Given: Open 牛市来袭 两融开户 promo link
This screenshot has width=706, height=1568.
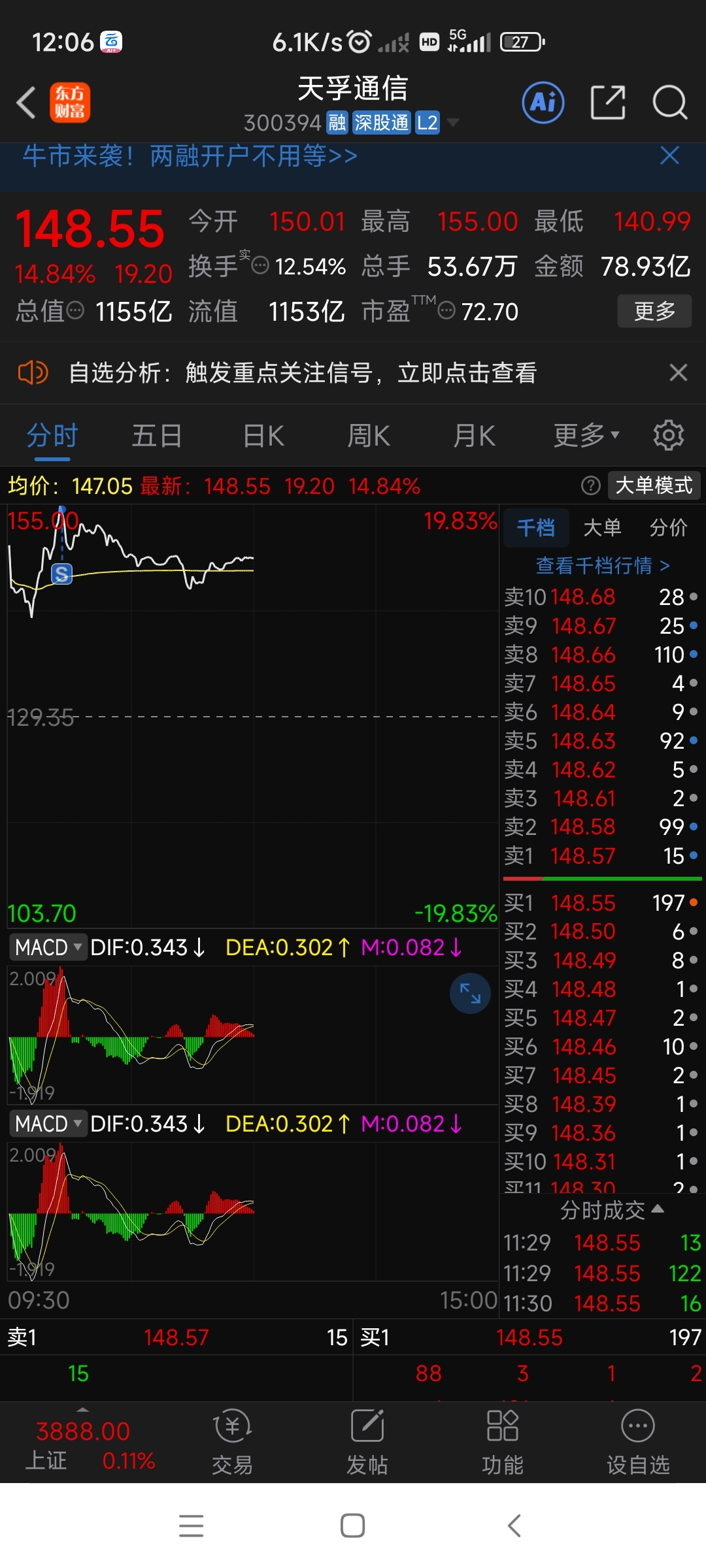Looking at the screenshot, I should [x=190, y=155].
